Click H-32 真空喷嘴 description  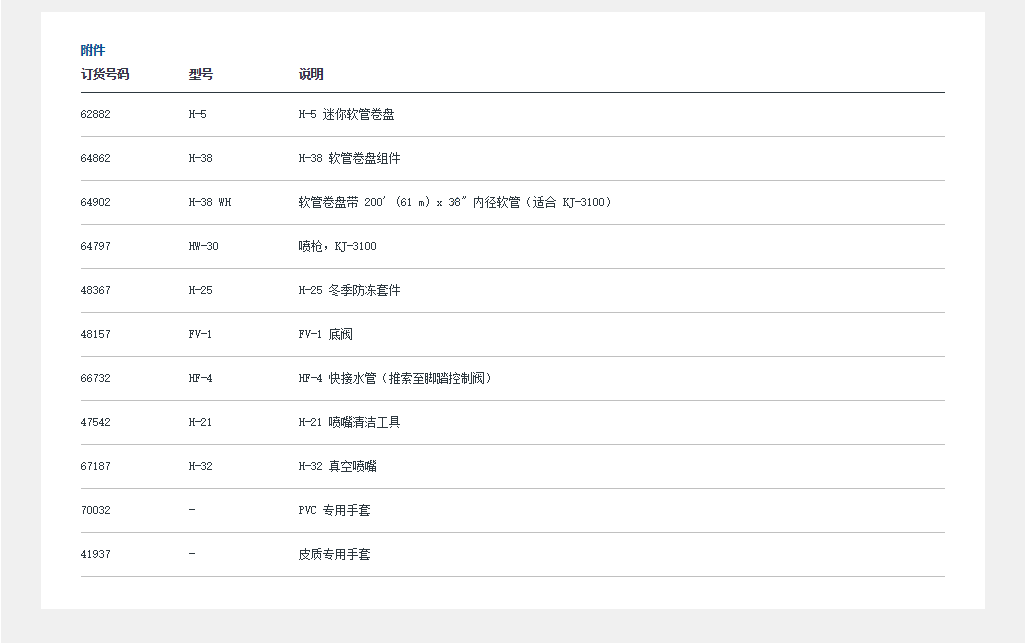(x=337, y=467)
